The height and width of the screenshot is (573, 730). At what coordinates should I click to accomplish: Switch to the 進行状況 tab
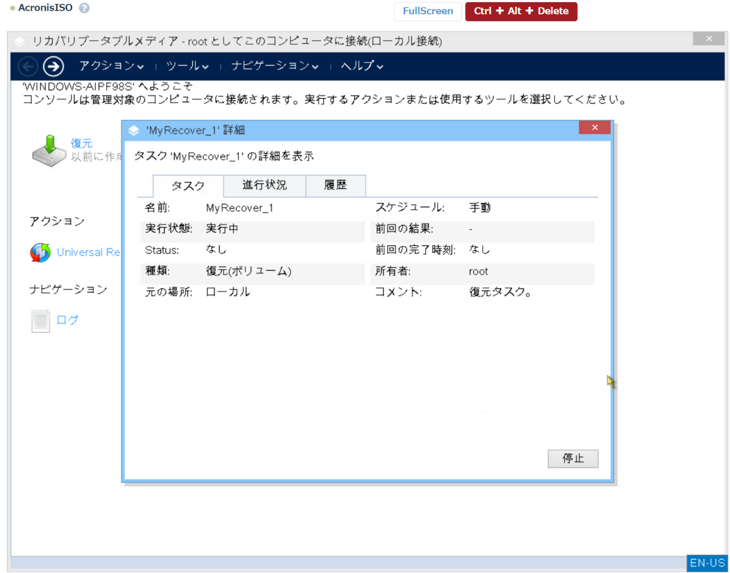point(264,185)
